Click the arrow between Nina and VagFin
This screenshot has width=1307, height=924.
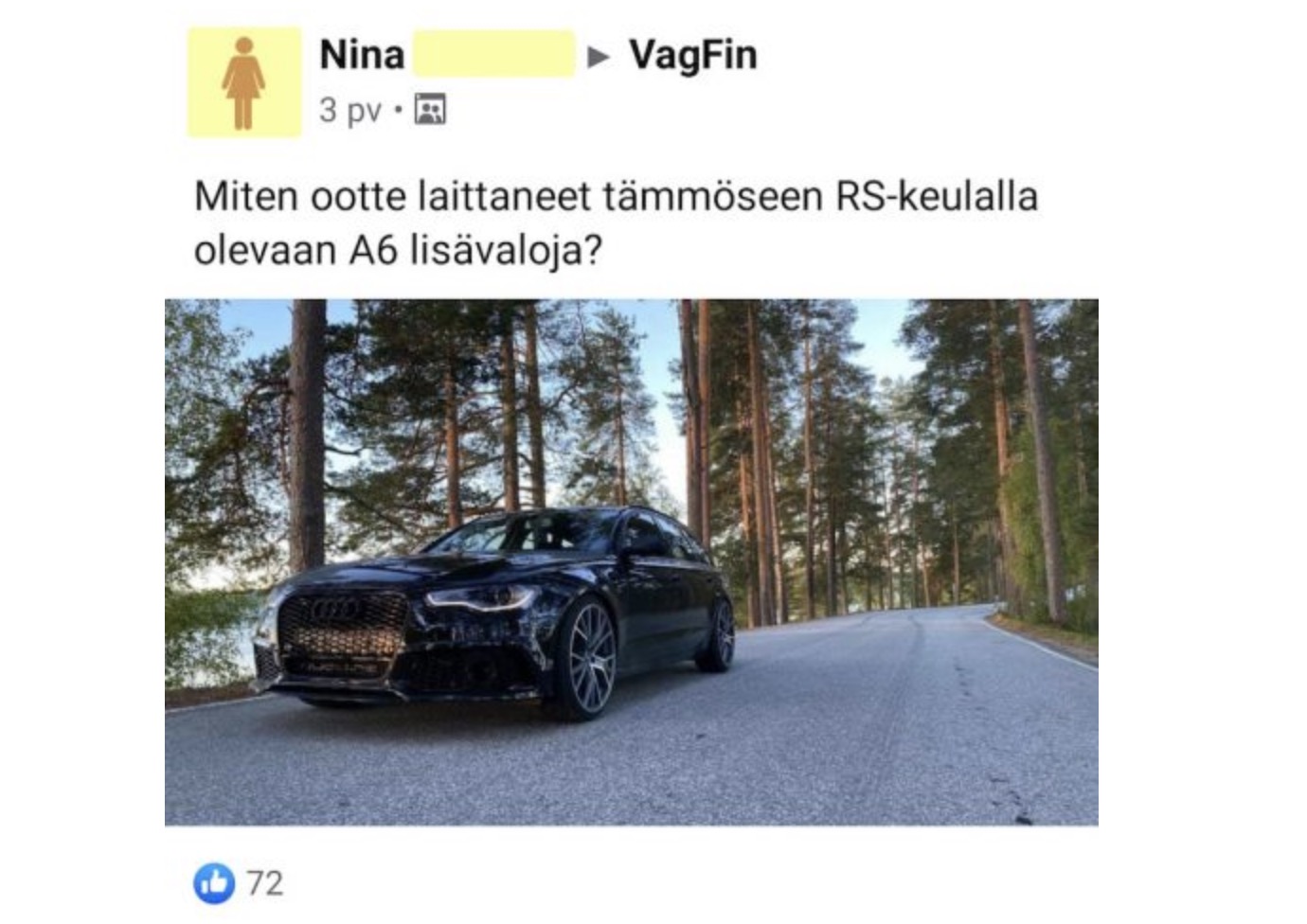599,57
